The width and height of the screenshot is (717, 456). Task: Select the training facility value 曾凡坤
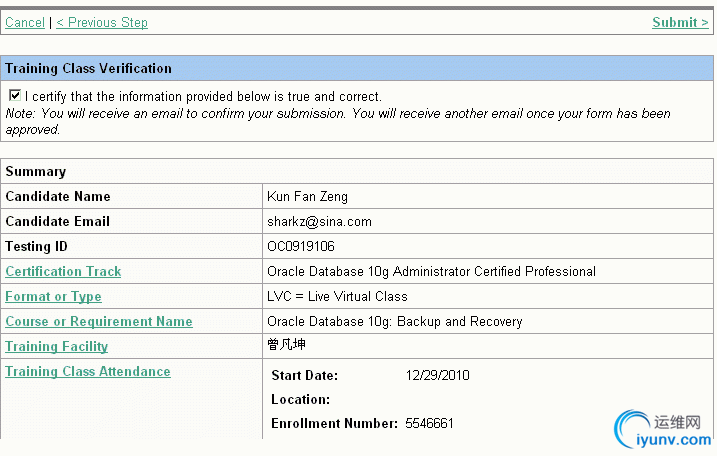tap(286, 344)
